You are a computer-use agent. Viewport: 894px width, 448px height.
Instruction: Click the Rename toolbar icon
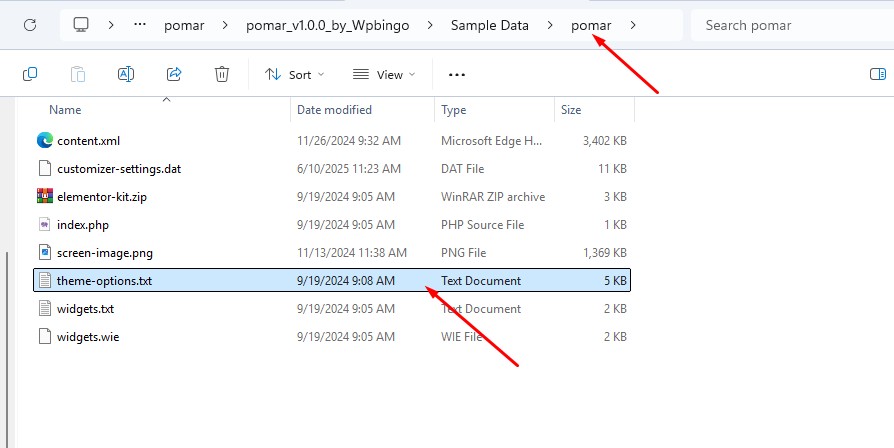(125, 74)
